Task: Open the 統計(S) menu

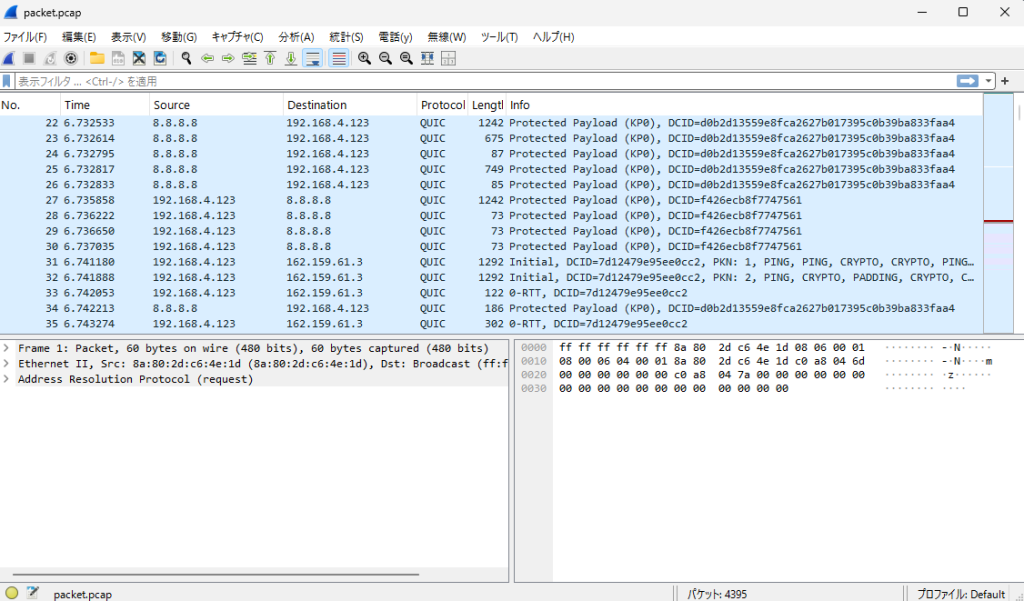Action: pyautogui.click(x=346, y=37)
